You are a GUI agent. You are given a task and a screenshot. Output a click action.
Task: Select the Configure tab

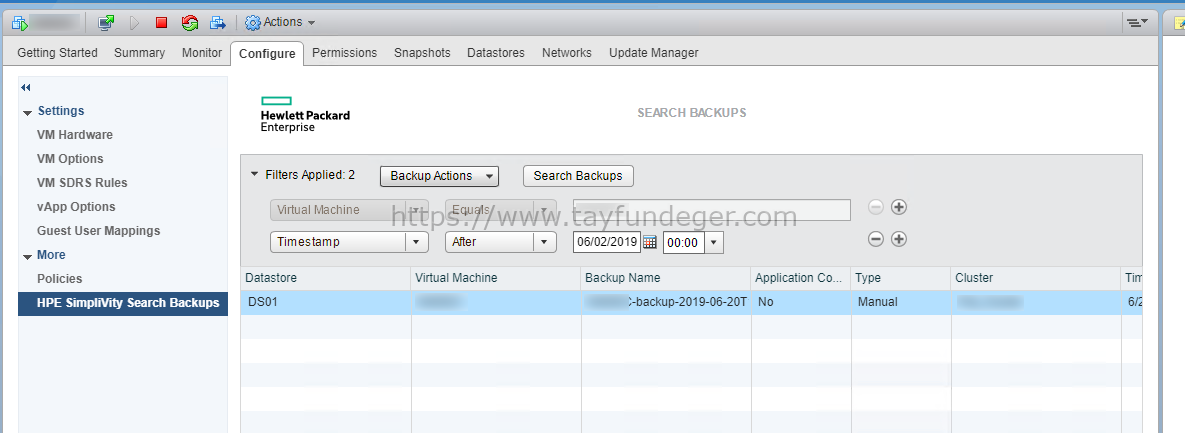coord(267,54)
